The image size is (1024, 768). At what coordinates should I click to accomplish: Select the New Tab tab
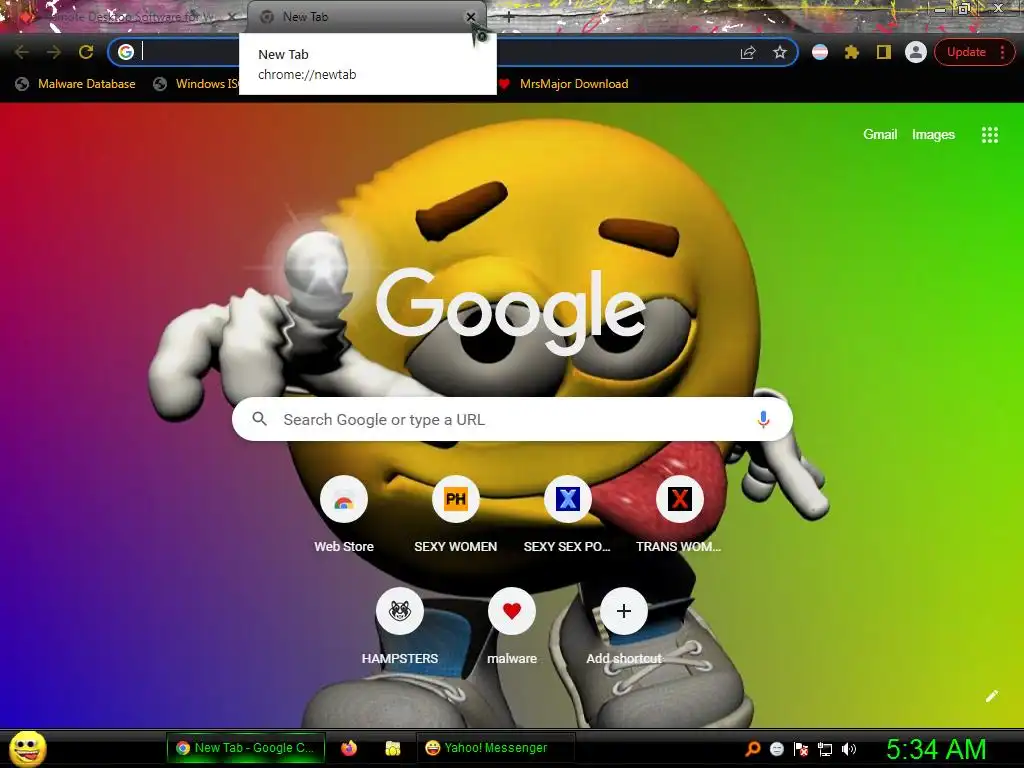pyautogui.click(x=366, y=17)
